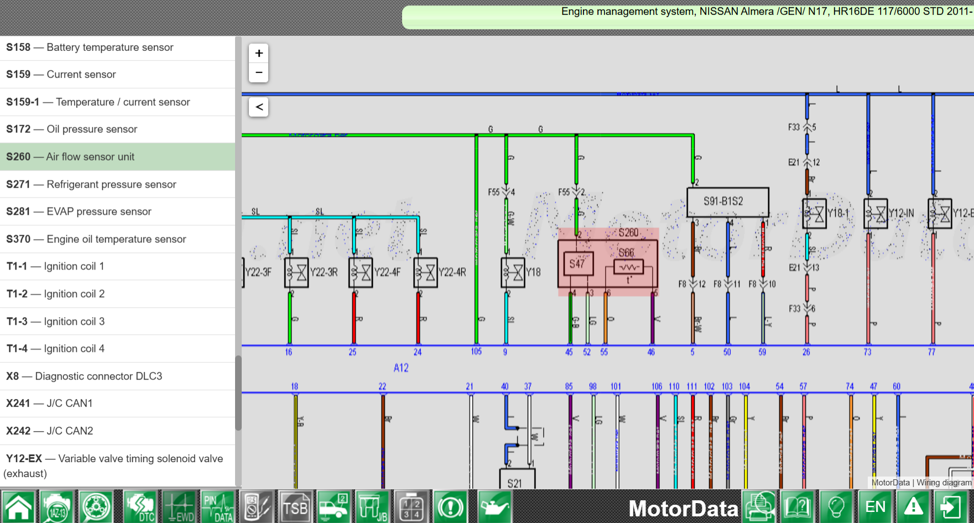Select T1-3 Ignition coil 3
Screen dimensions: 974x523
point(117,321)
